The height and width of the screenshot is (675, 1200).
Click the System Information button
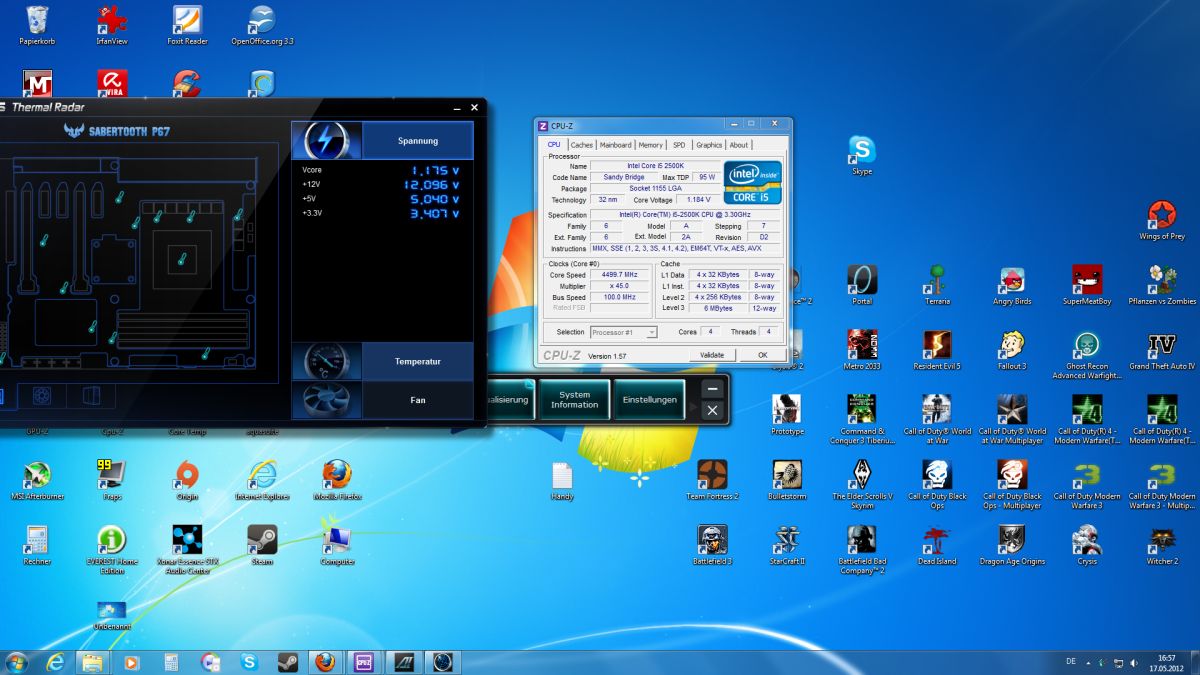(x=574, y=399)
